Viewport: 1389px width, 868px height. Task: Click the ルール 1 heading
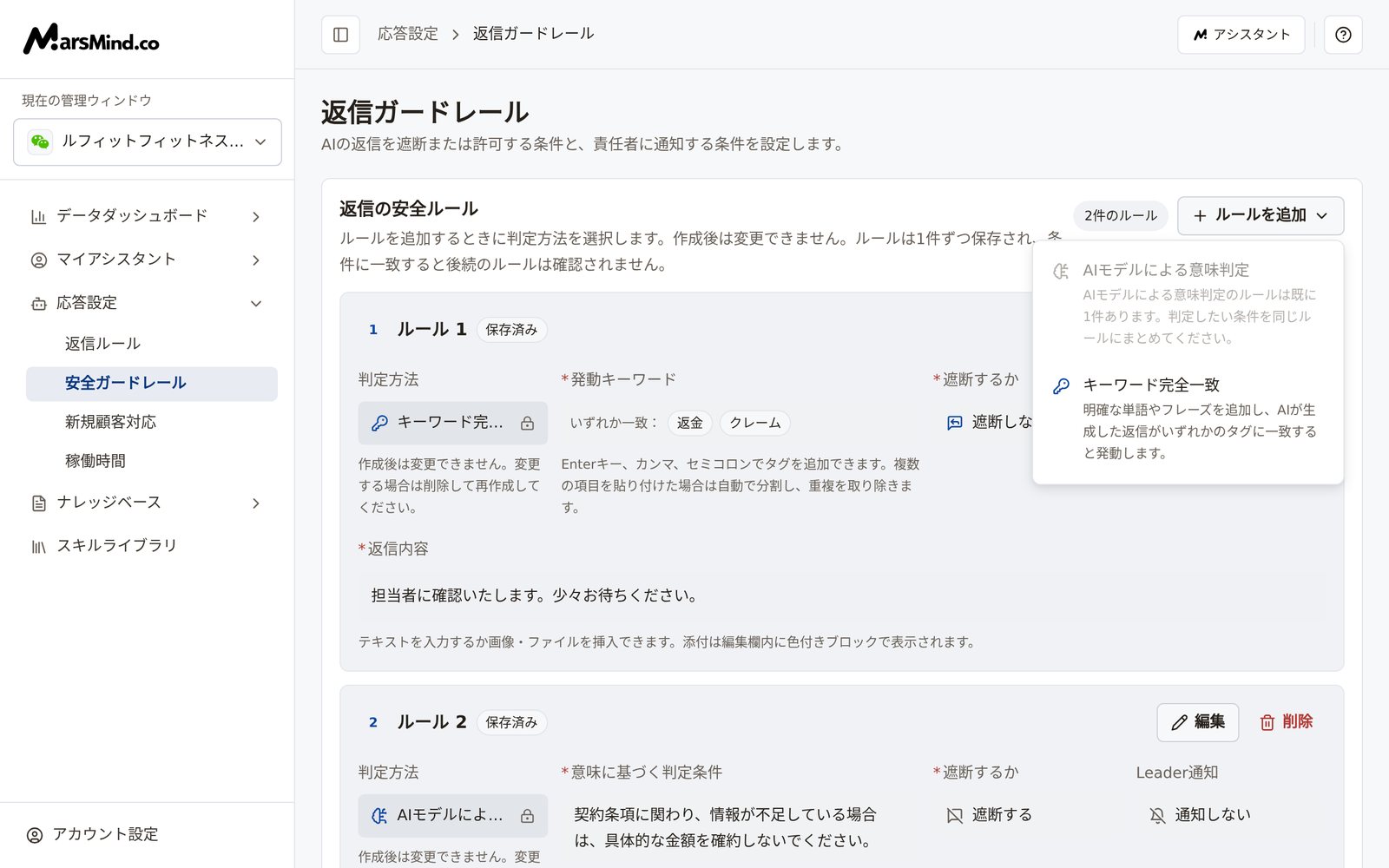point(431,330)
